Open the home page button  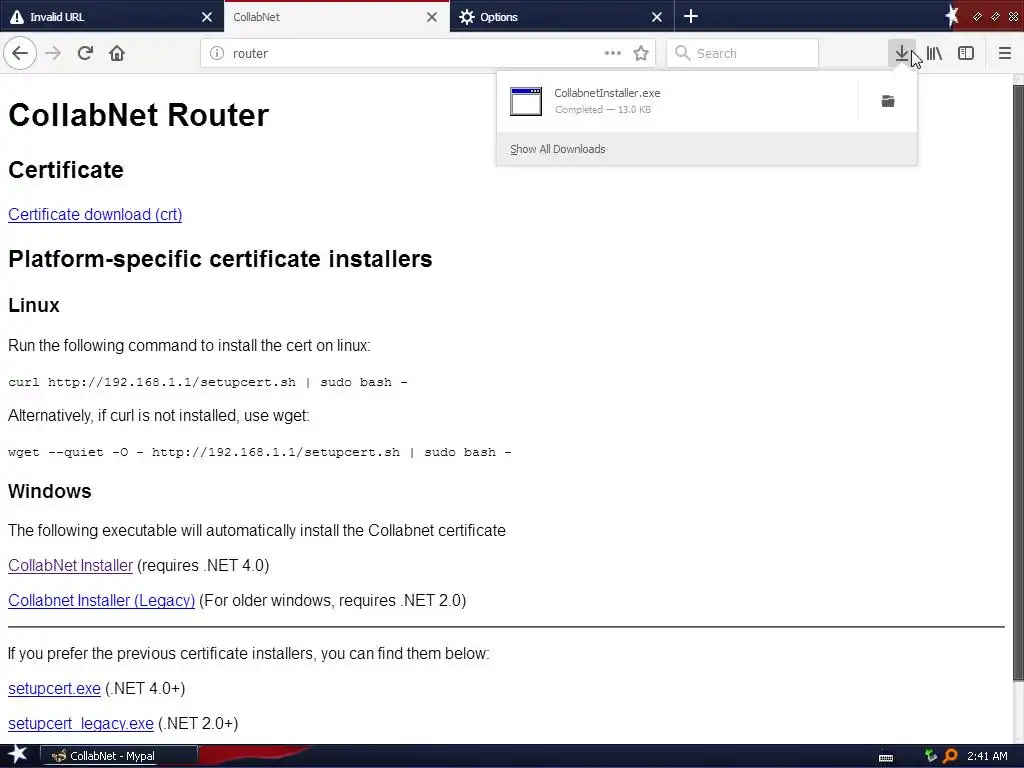coord(117,53)
